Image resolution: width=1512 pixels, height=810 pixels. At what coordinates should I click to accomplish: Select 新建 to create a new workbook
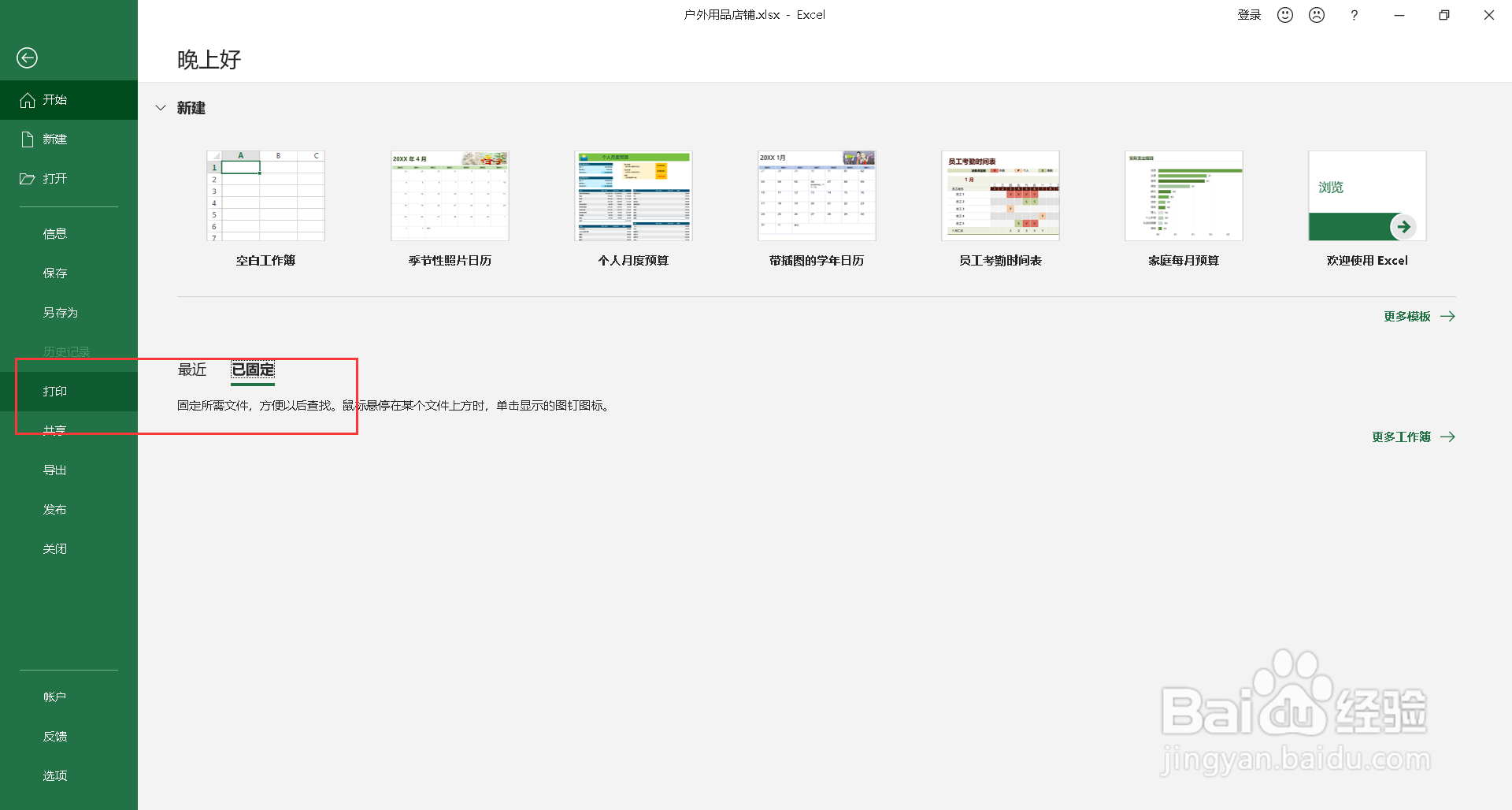pos(55,139)
